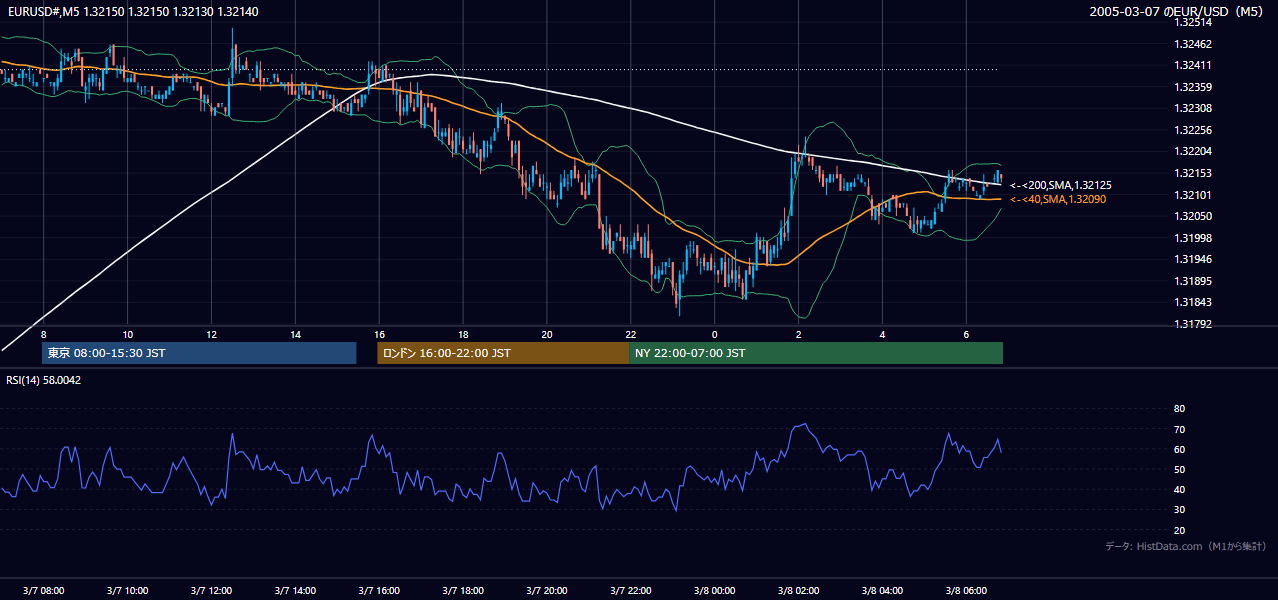Click price axis value 1.32462

coord(1193,44)
